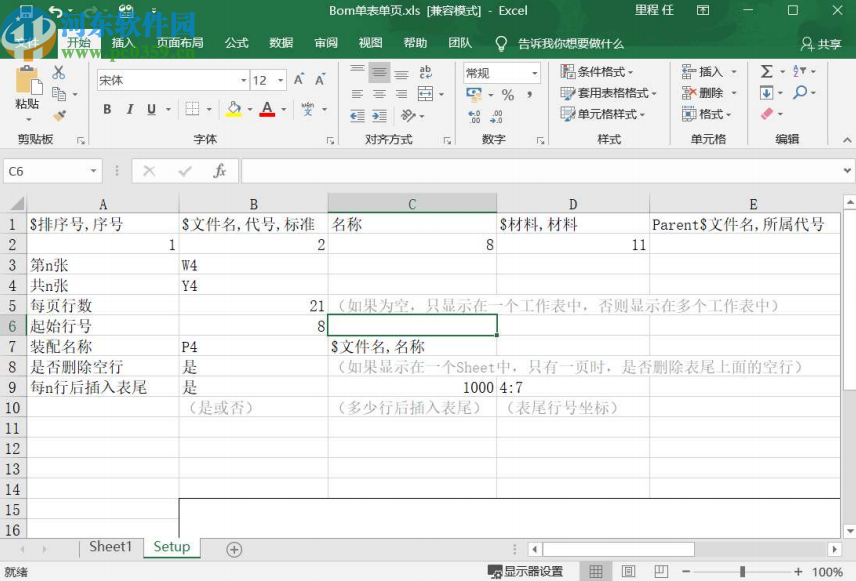
Task: Click the Sort and Filter icon
Action: click(x=799, y=72)
